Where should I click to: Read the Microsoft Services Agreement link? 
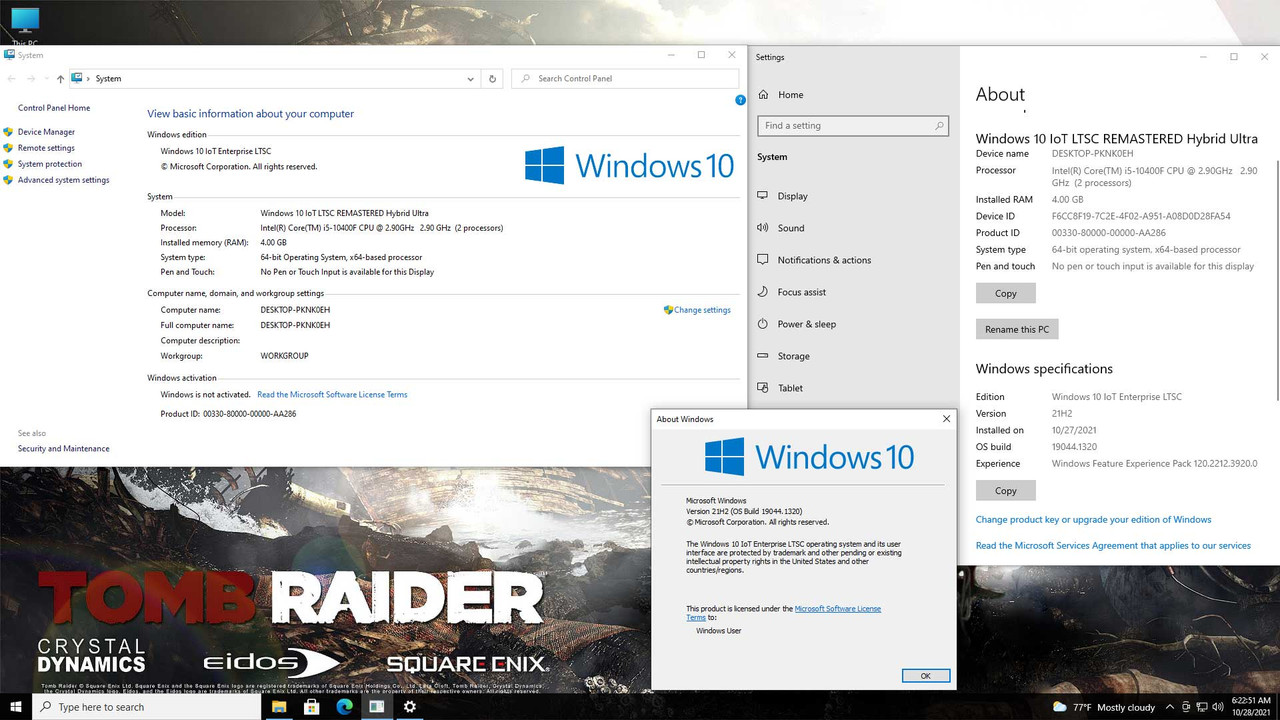(1113, 546)
